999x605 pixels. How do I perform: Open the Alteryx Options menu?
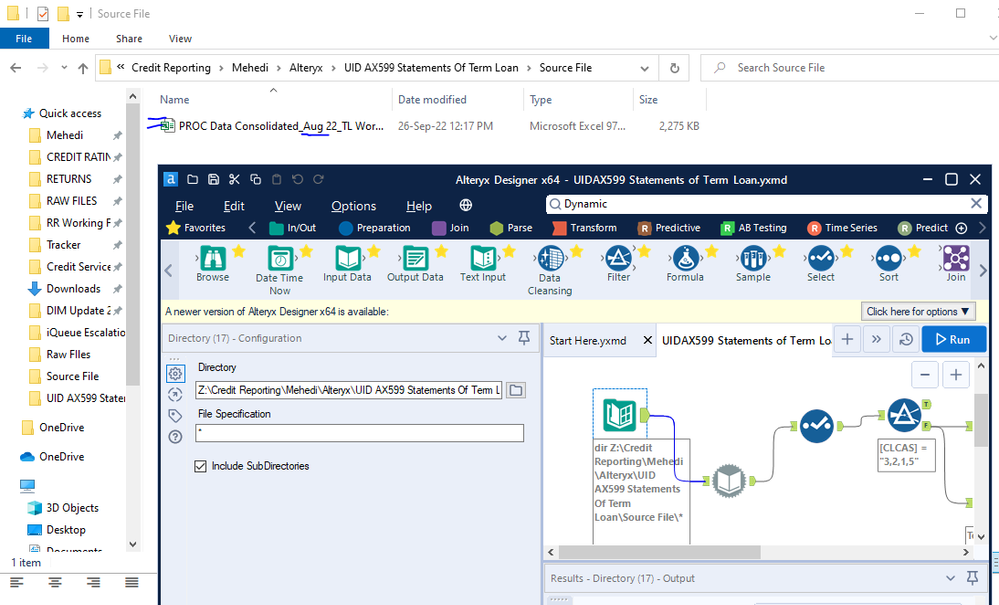(x=354, y=206)
